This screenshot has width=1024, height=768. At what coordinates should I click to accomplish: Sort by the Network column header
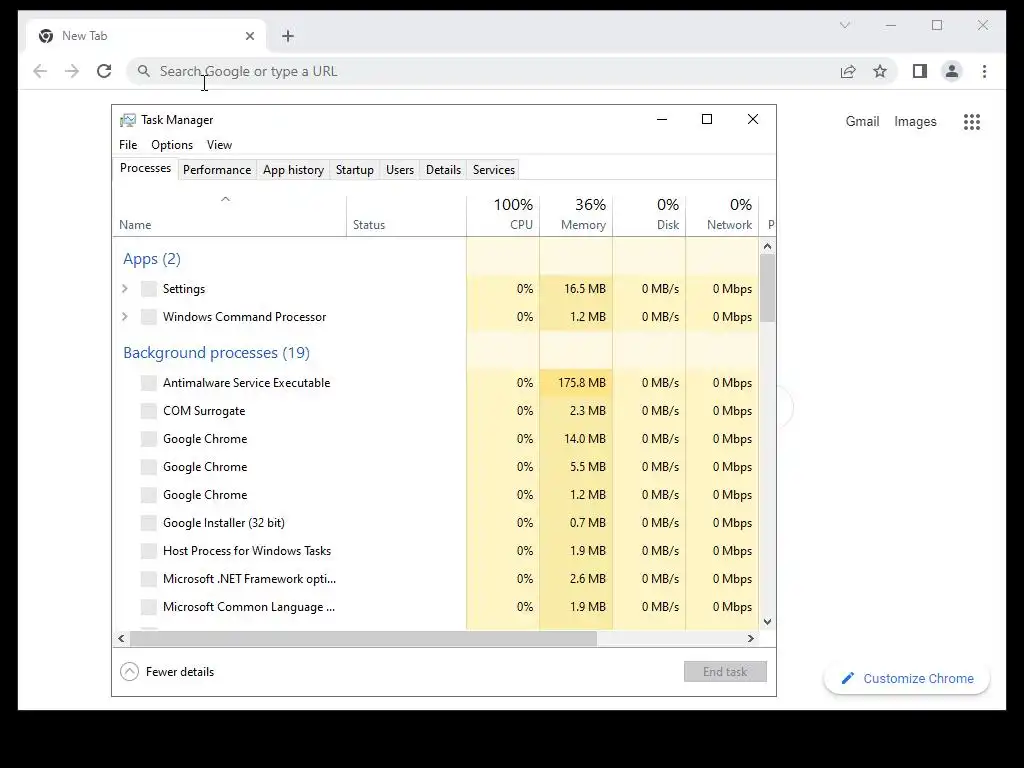click(722, 216)
